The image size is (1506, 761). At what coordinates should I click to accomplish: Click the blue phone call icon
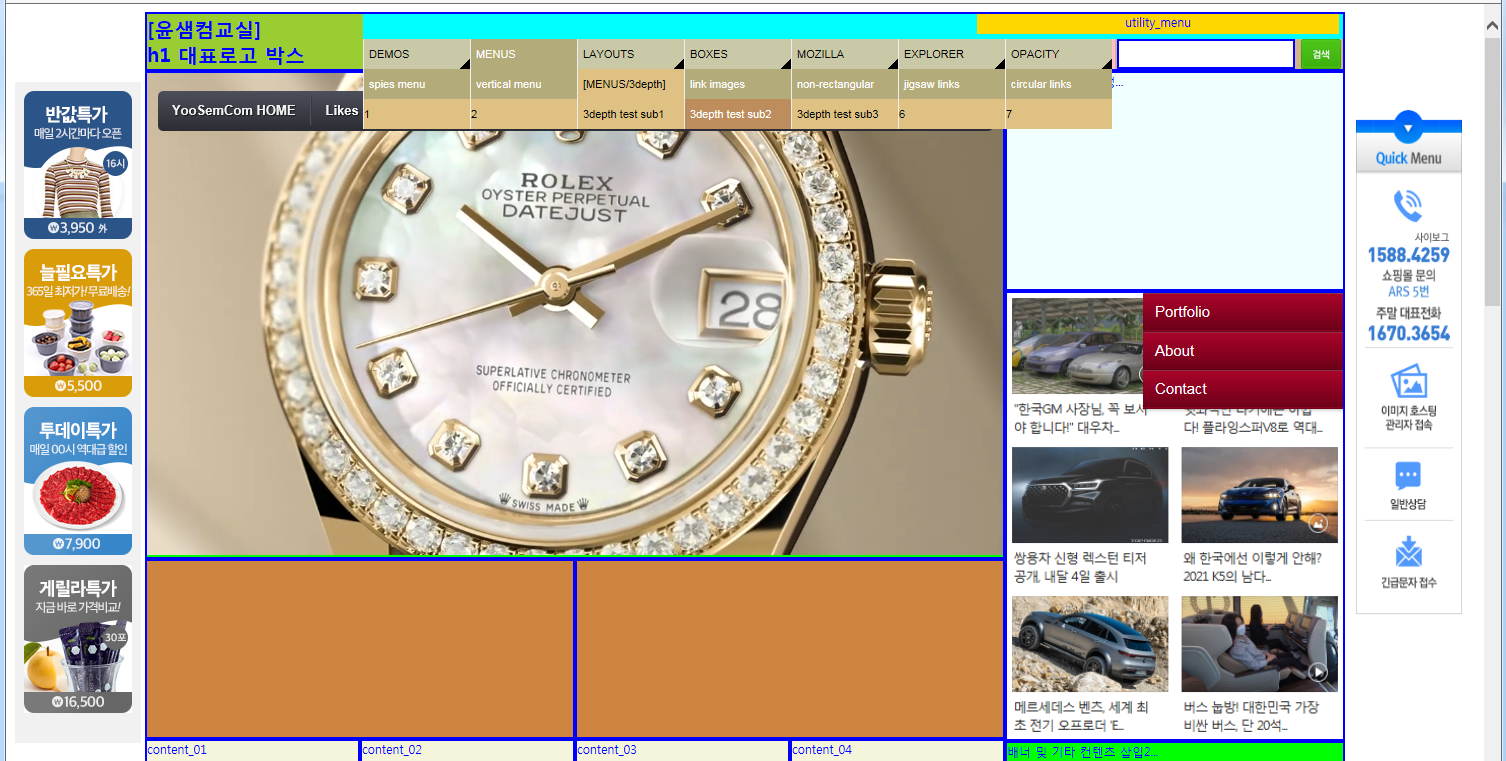(x=1408, y=206)
